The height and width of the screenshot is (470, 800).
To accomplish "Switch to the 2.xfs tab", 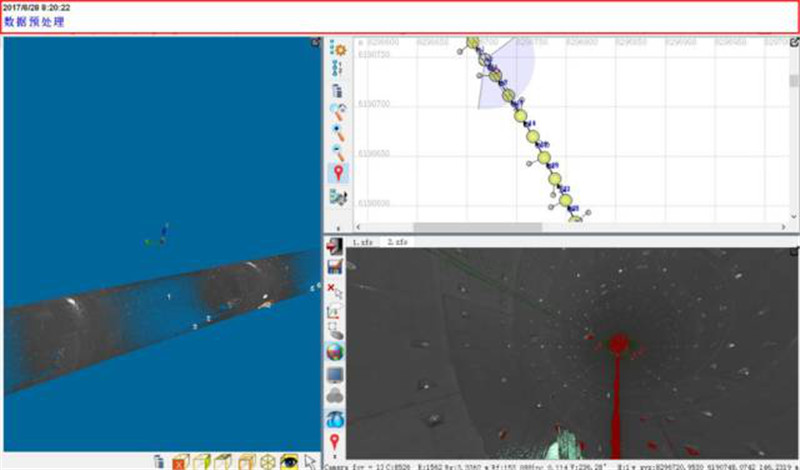I will pos(396,242).
